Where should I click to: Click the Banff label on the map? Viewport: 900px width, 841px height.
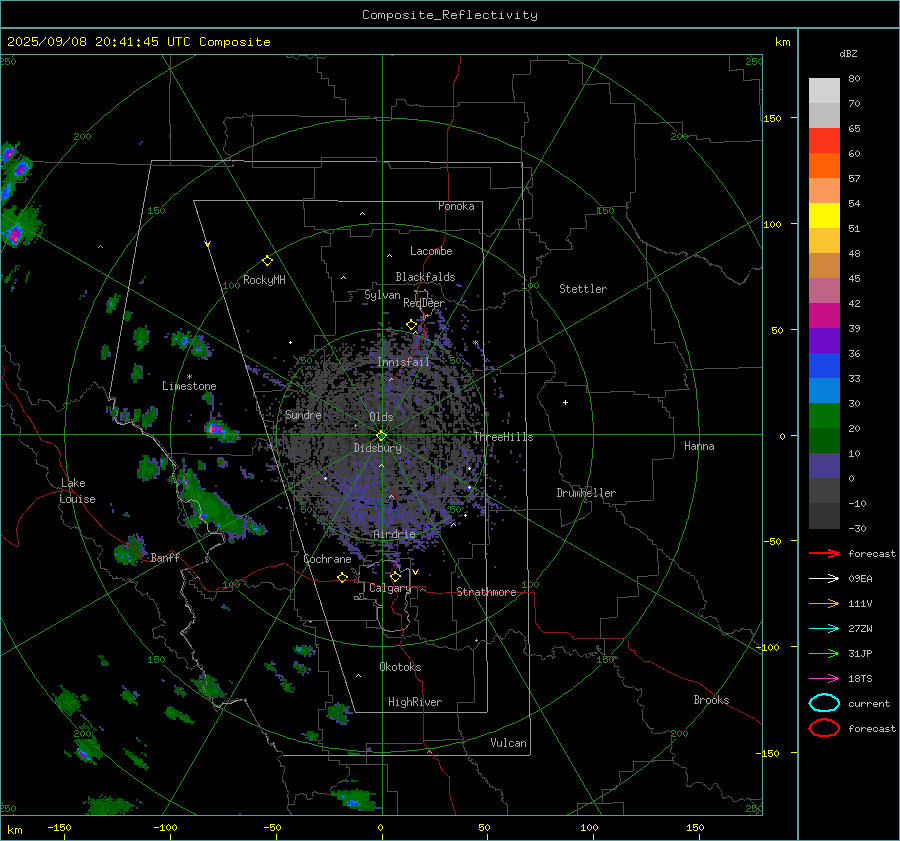[x=165, y=558]
